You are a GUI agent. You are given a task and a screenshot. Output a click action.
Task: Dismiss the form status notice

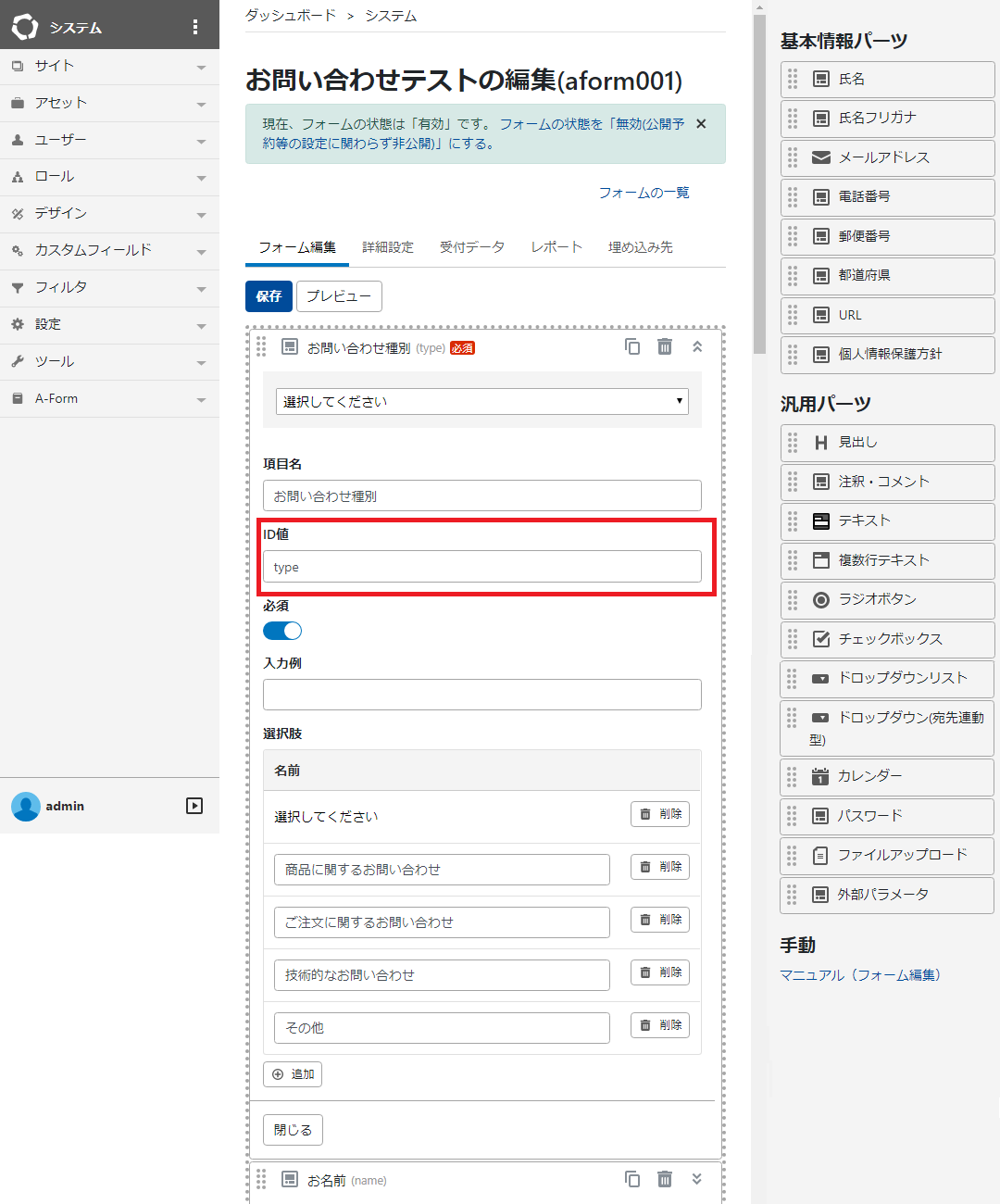tap(701, 124)
